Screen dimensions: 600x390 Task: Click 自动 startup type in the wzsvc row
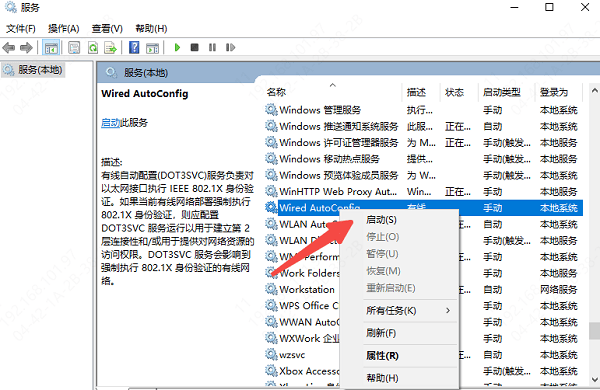tap(492, 355)
